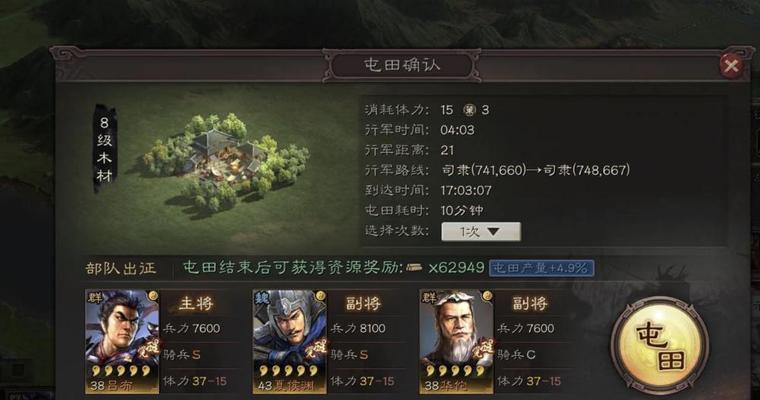Click 魏 faction badge on 夏侯渊 card
This screenshot has height=400, width=760.
point(262,297)
